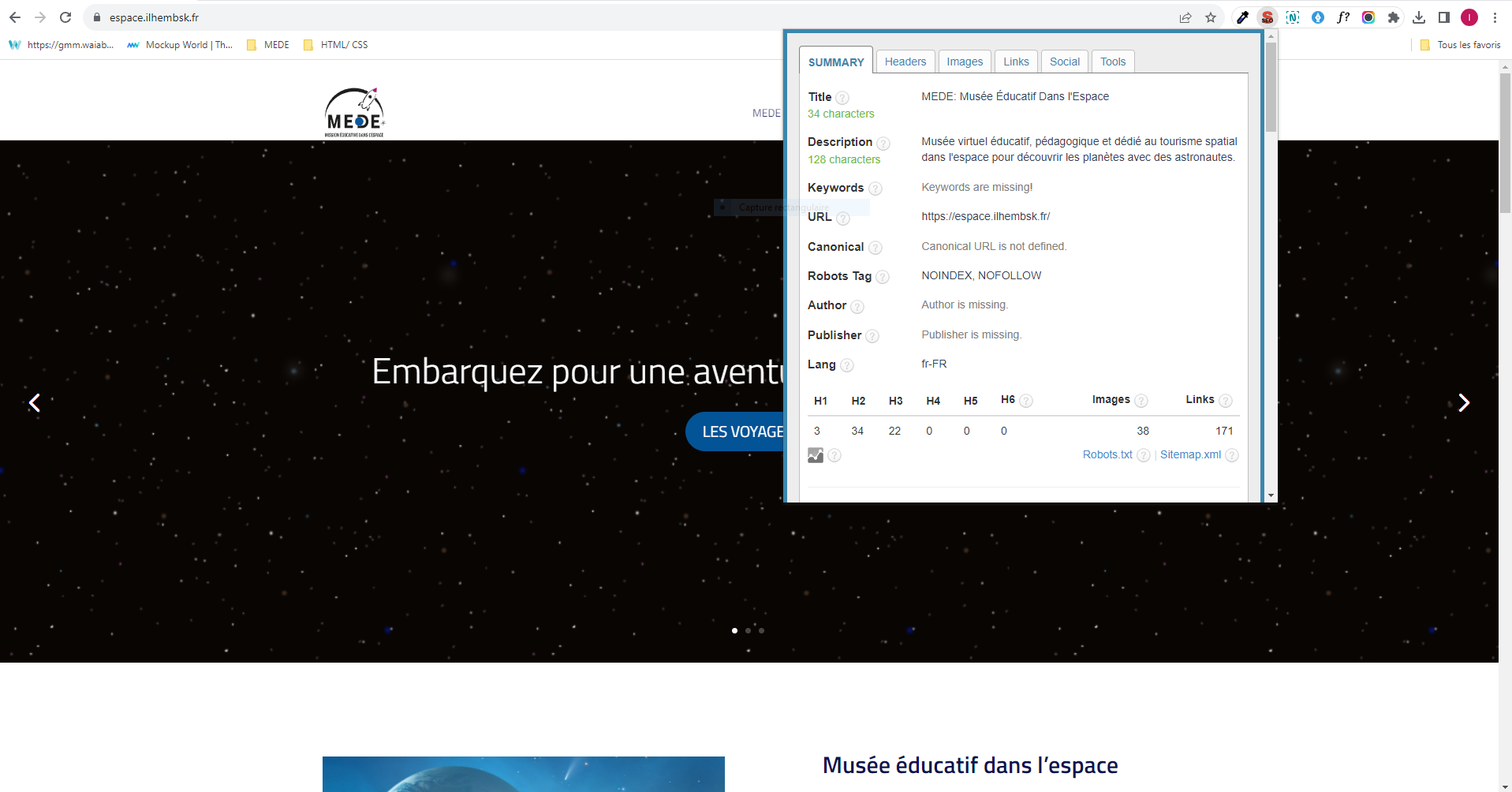Switch to the Tools tab
Image resolution: width=1512 pixels, height=792 pixels.
(x=1113, y=62)
